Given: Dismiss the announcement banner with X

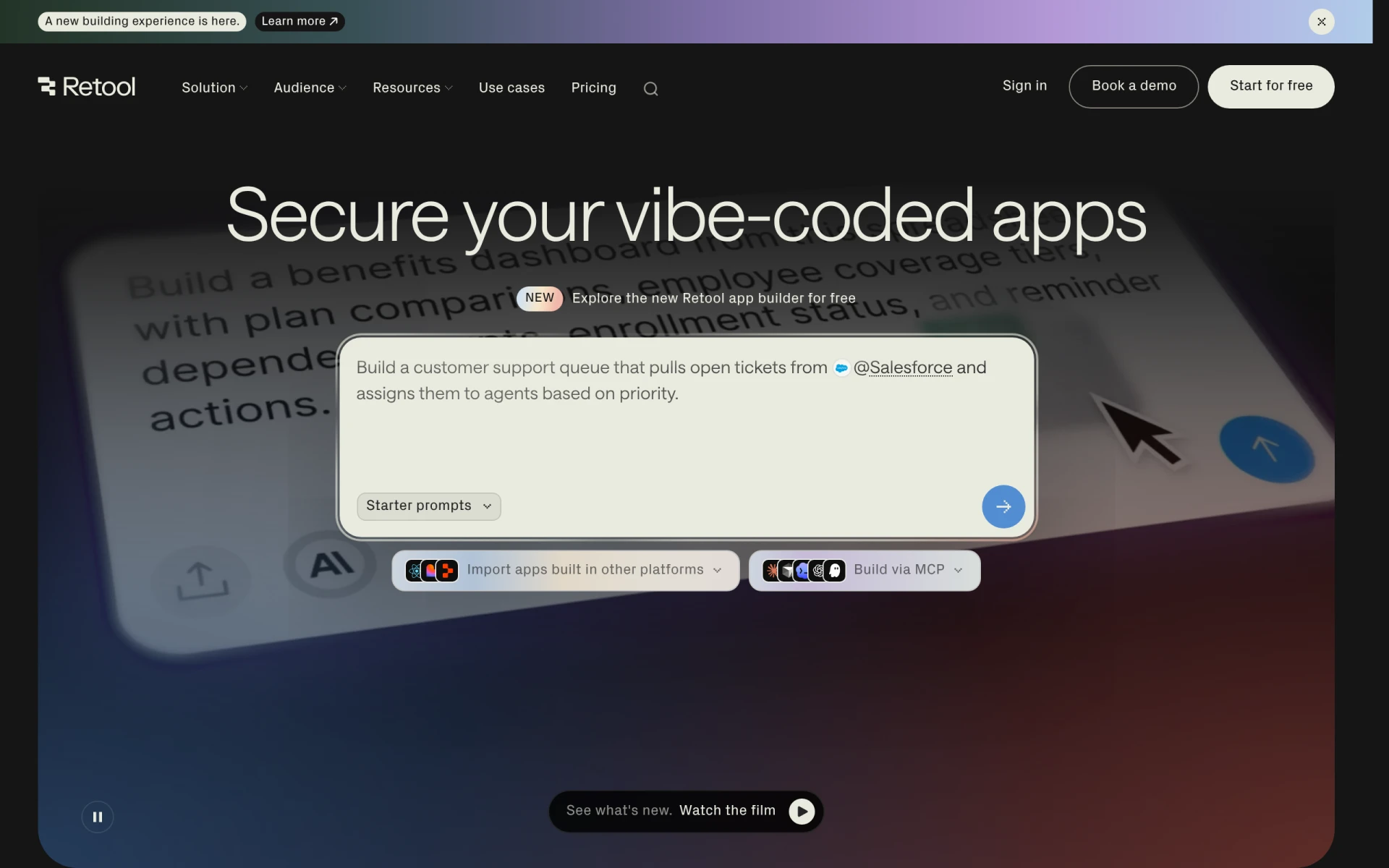Looking at the screenshot, I should 1321,22.
